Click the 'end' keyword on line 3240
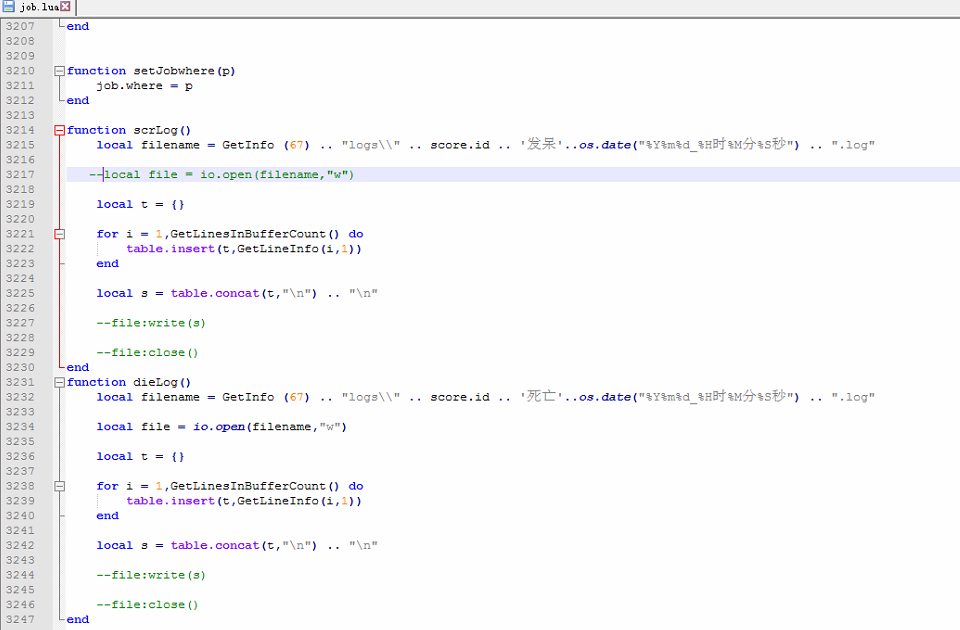960x630 pixels. click(x=107, y=516)
